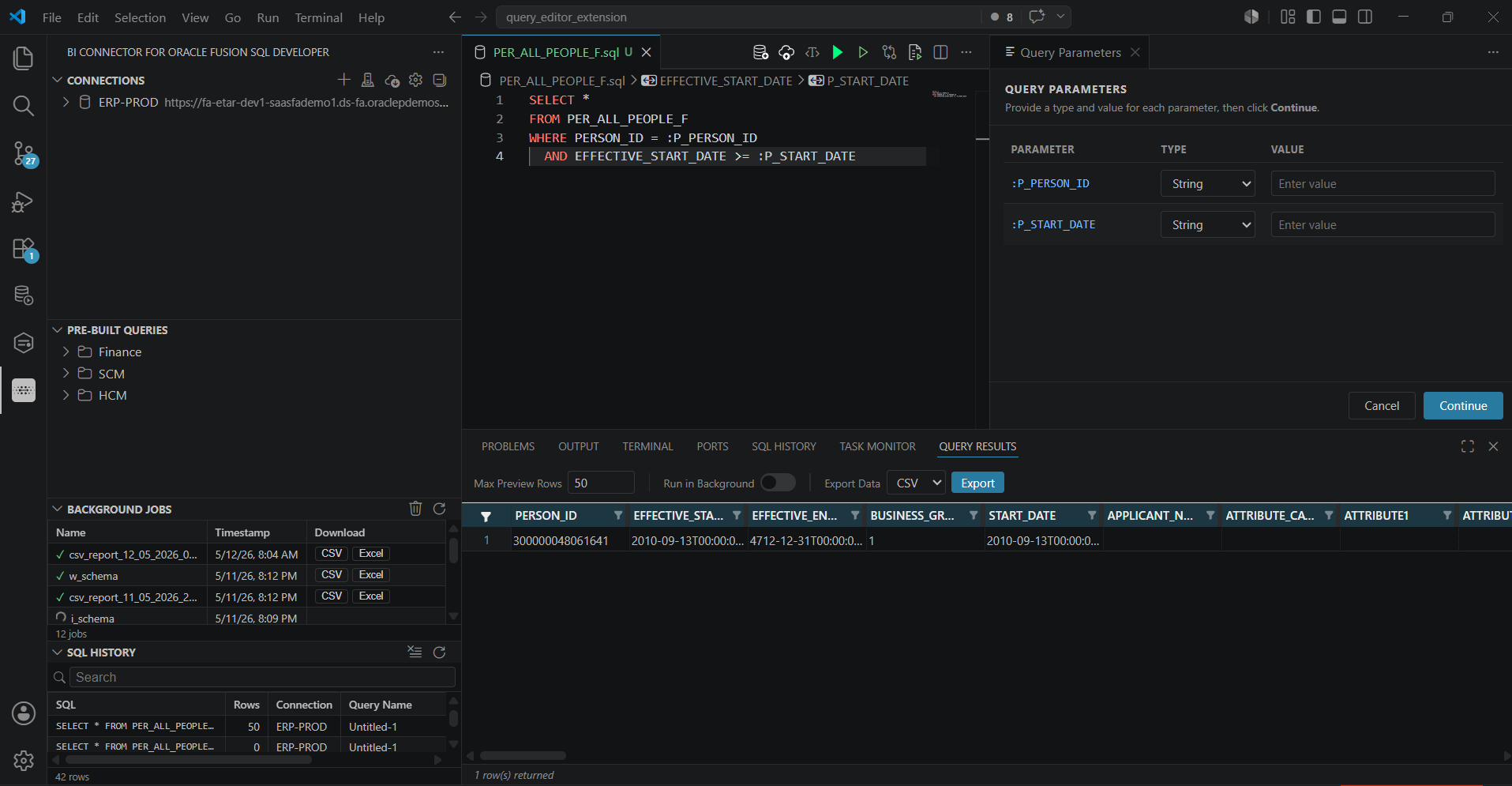Open the Export Data format CSV dropdown
Viewport: 1512px width, 786px height.
click(x=916, y=483)
